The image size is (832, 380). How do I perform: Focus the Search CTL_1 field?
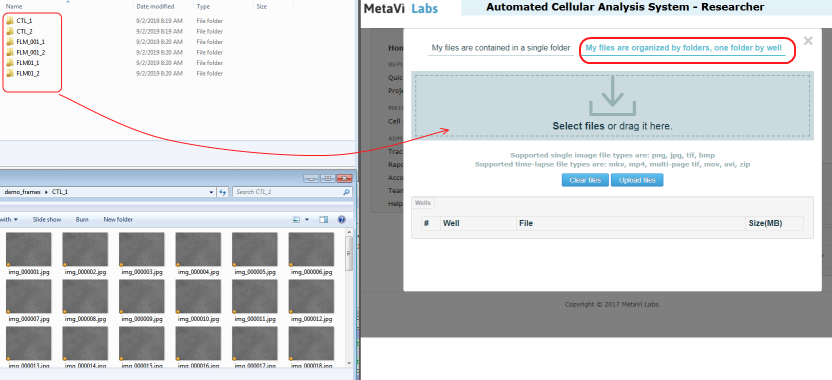coord(292,192)
